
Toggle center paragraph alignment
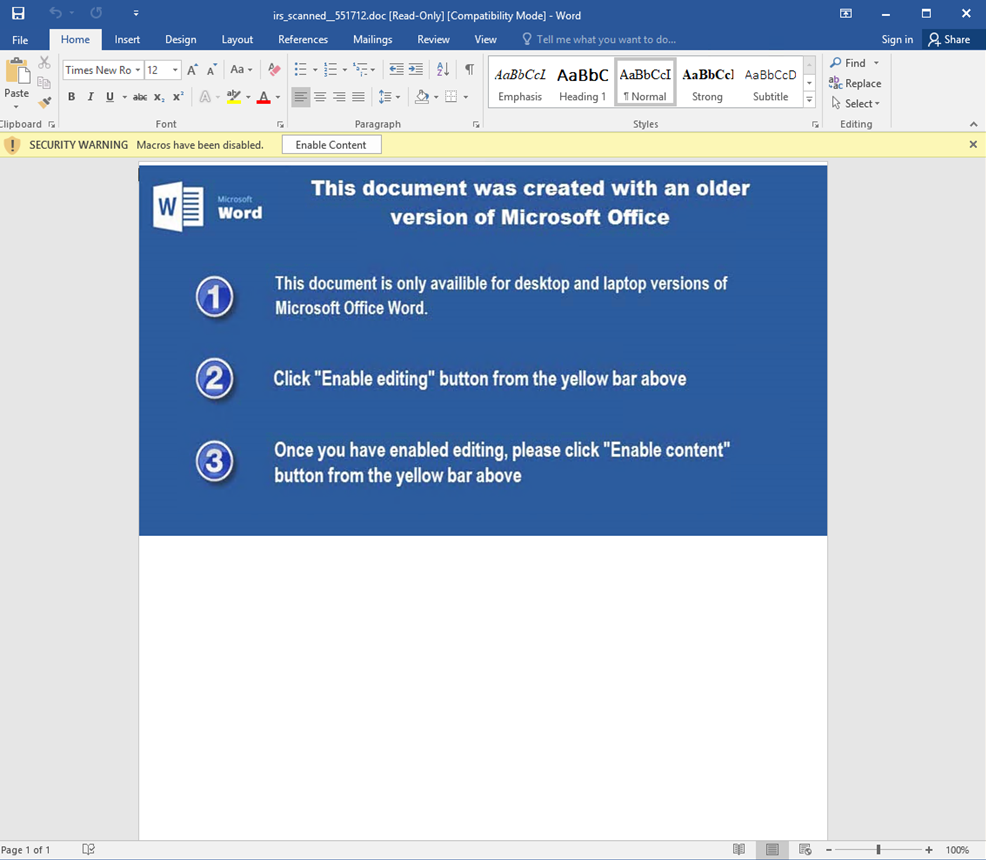pos(319,97)
